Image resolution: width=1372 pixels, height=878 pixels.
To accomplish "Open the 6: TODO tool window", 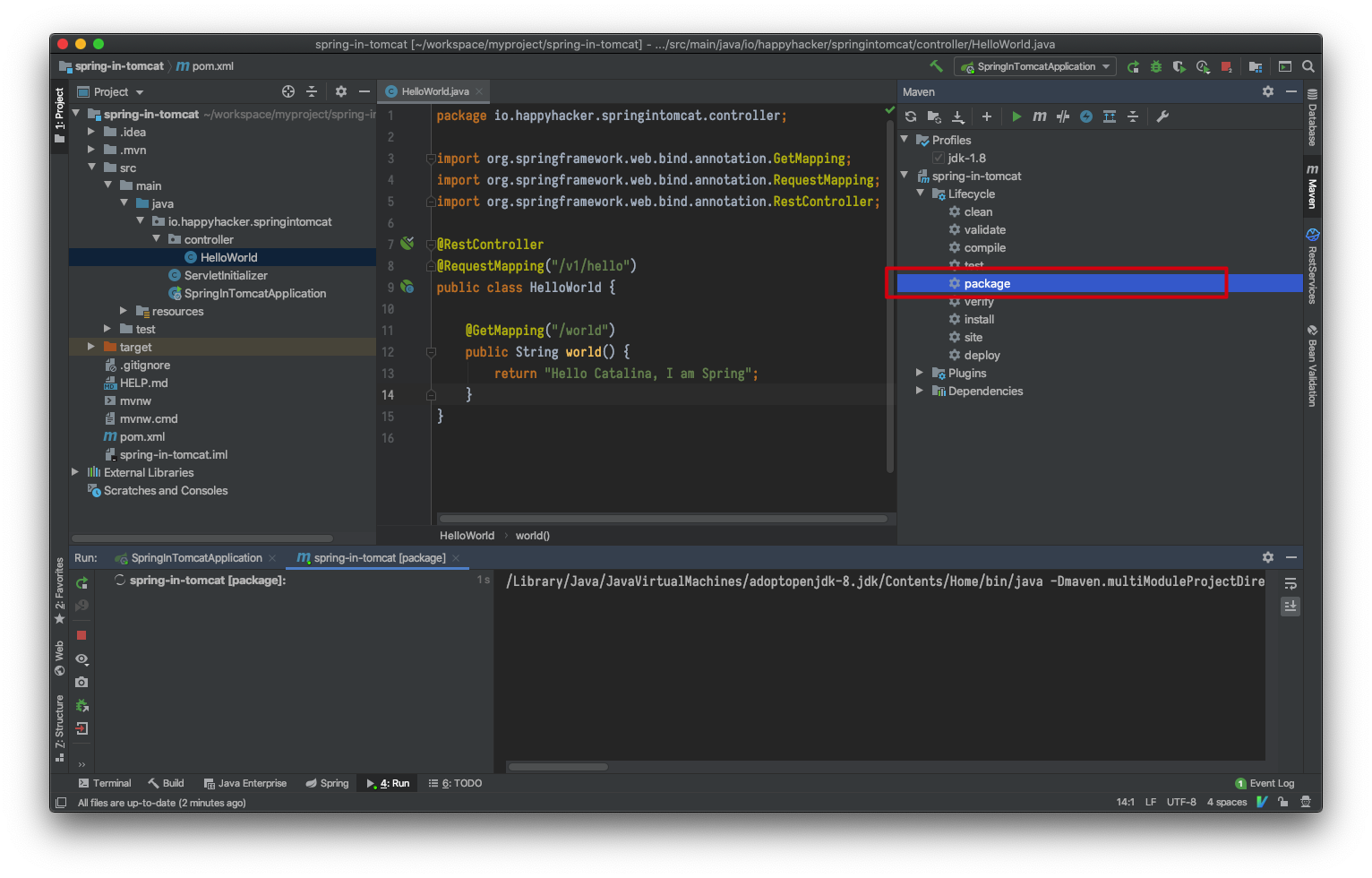I will 455,783.
